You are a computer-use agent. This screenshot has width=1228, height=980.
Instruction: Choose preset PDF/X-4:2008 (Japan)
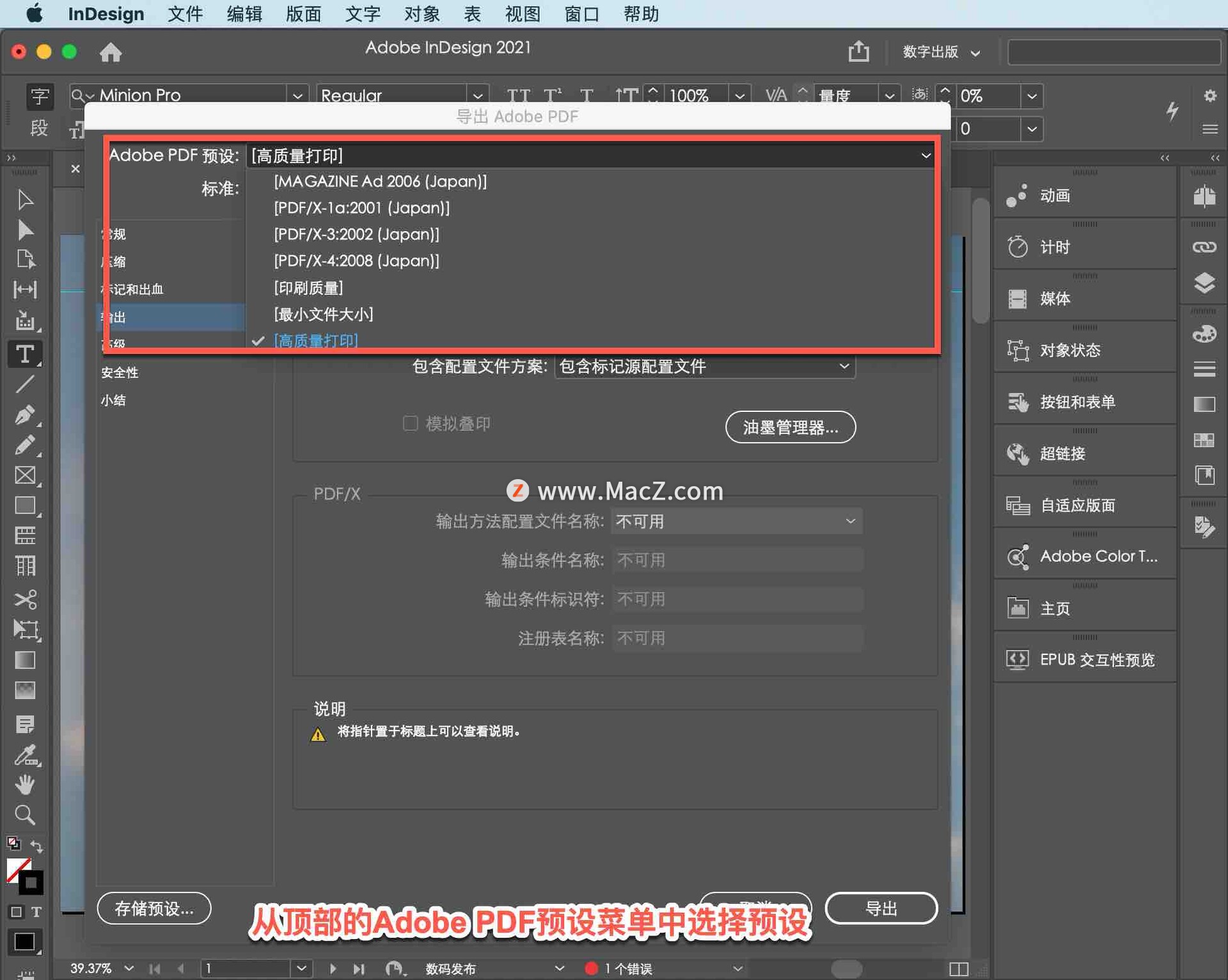pyautogui.click(x=356, y=261)
